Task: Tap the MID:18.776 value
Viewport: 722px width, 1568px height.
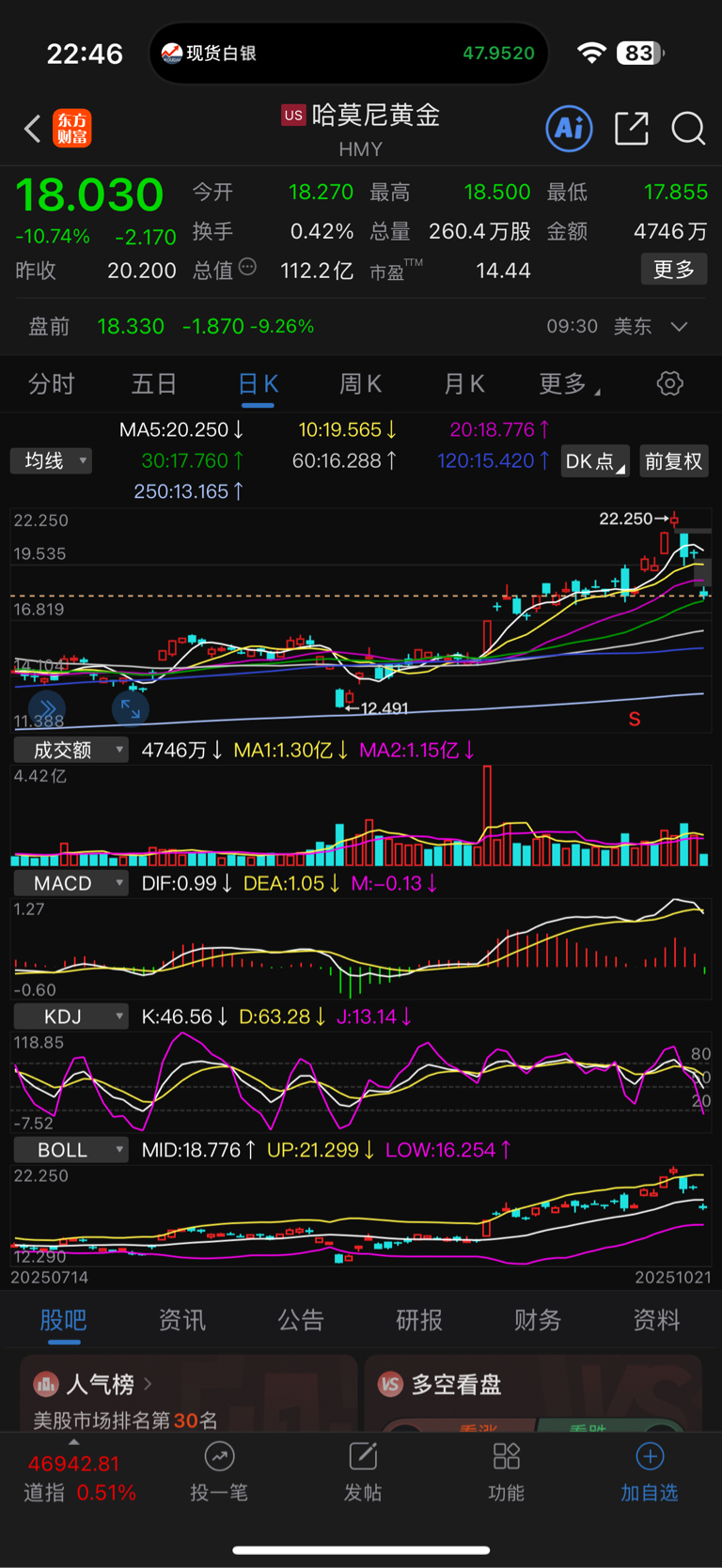Action: (197, 1150)
